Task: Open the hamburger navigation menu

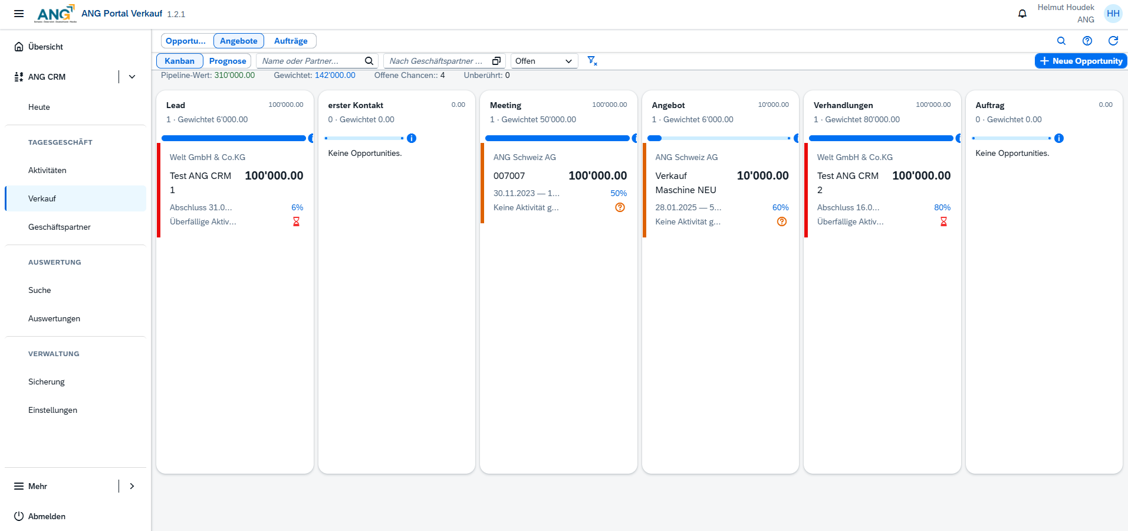Action: 19,14
